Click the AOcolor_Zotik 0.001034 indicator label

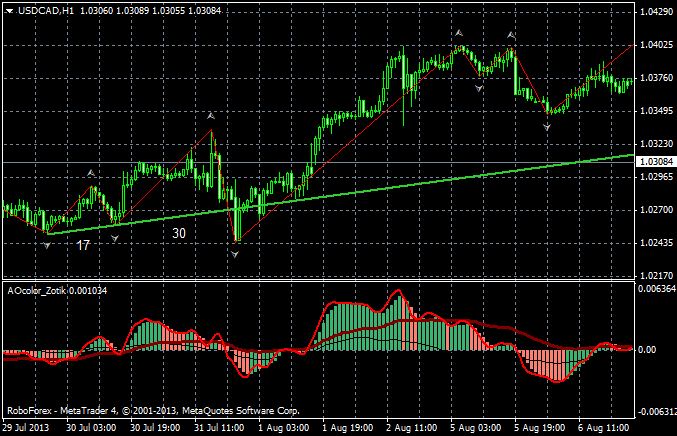pyautogui.click(x=57, y=291)
